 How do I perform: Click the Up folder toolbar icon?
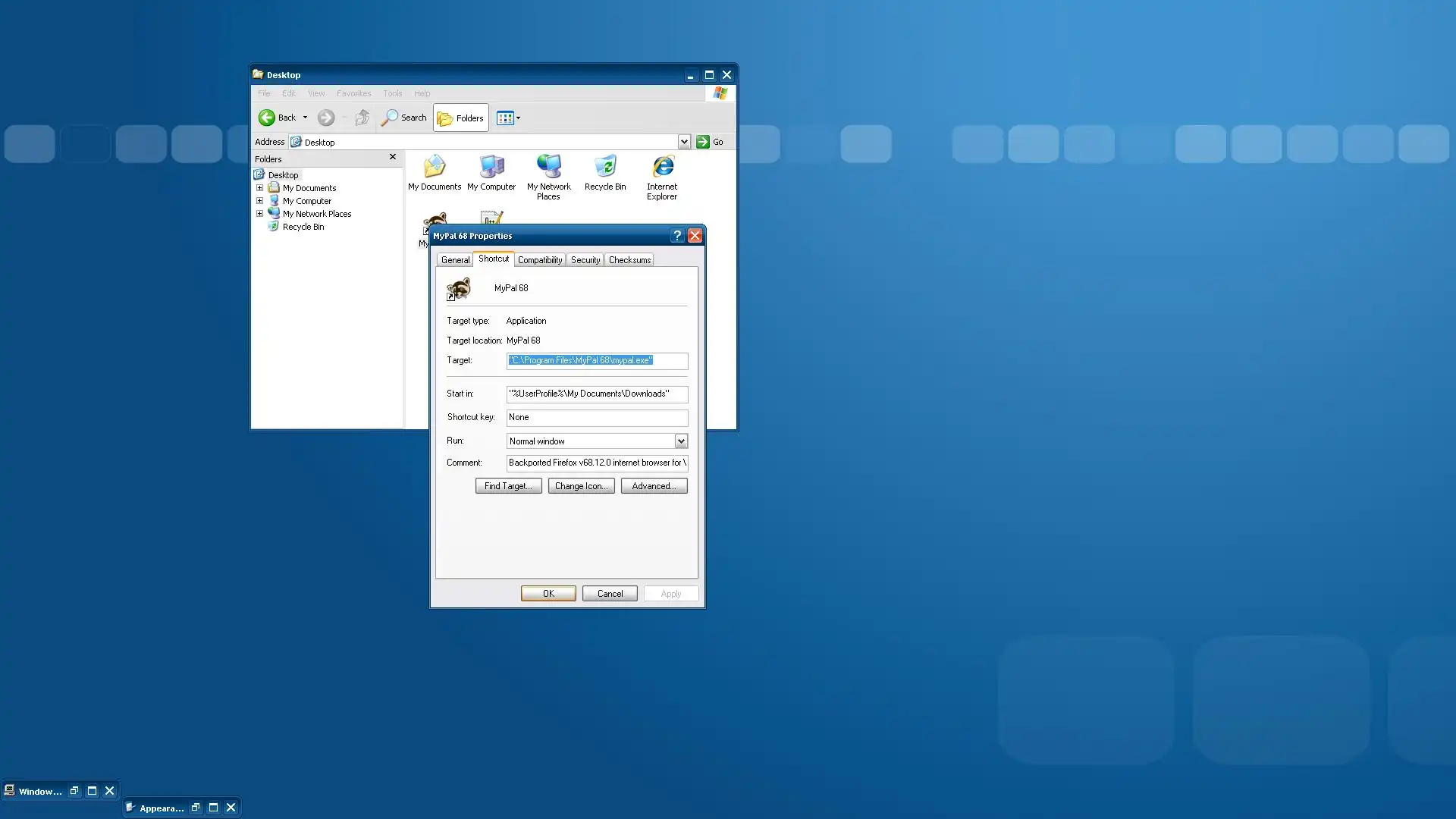(x=362, y=118)
